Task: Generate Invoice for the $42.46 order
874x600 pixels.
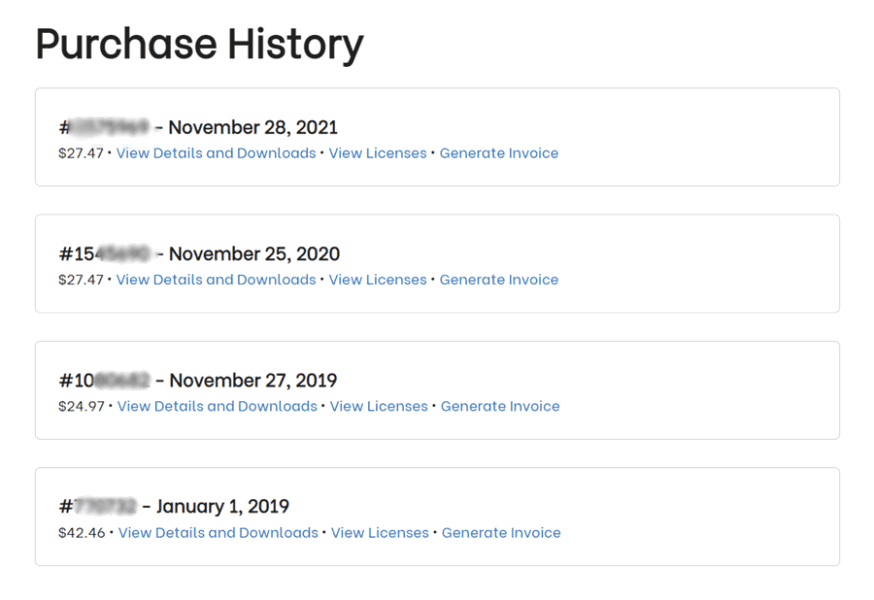Action: pos(501,533)
